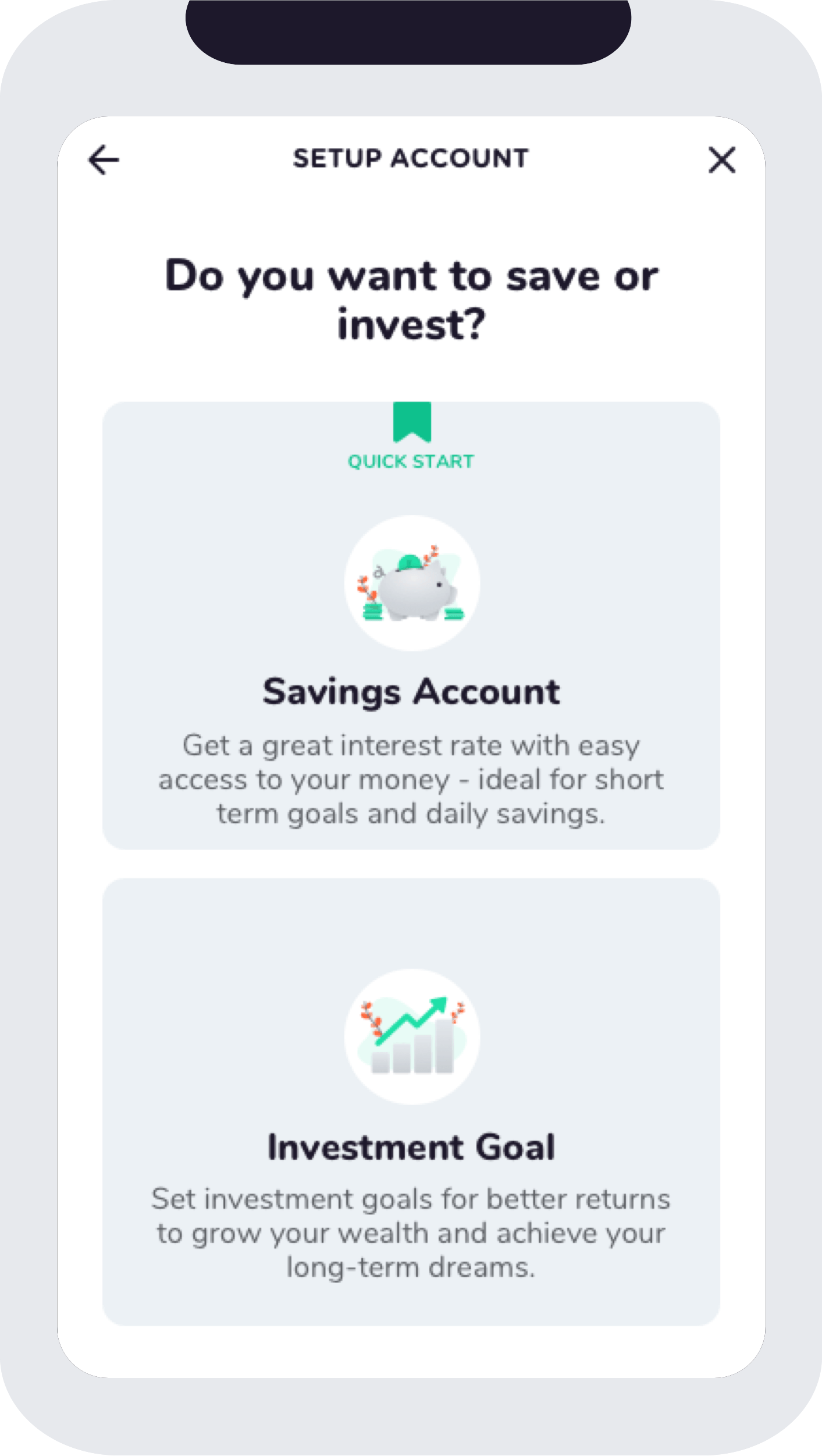Tap the green Quick Start bookmark ribbon
The image size is (822, 1456).
tap(412, 421)
